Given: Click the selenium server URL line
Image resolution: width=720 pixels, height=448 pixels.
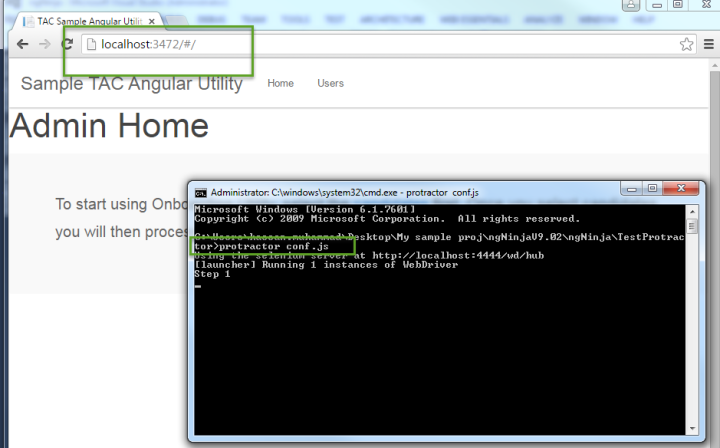Looking at the screenshot, I should point(369,256).
